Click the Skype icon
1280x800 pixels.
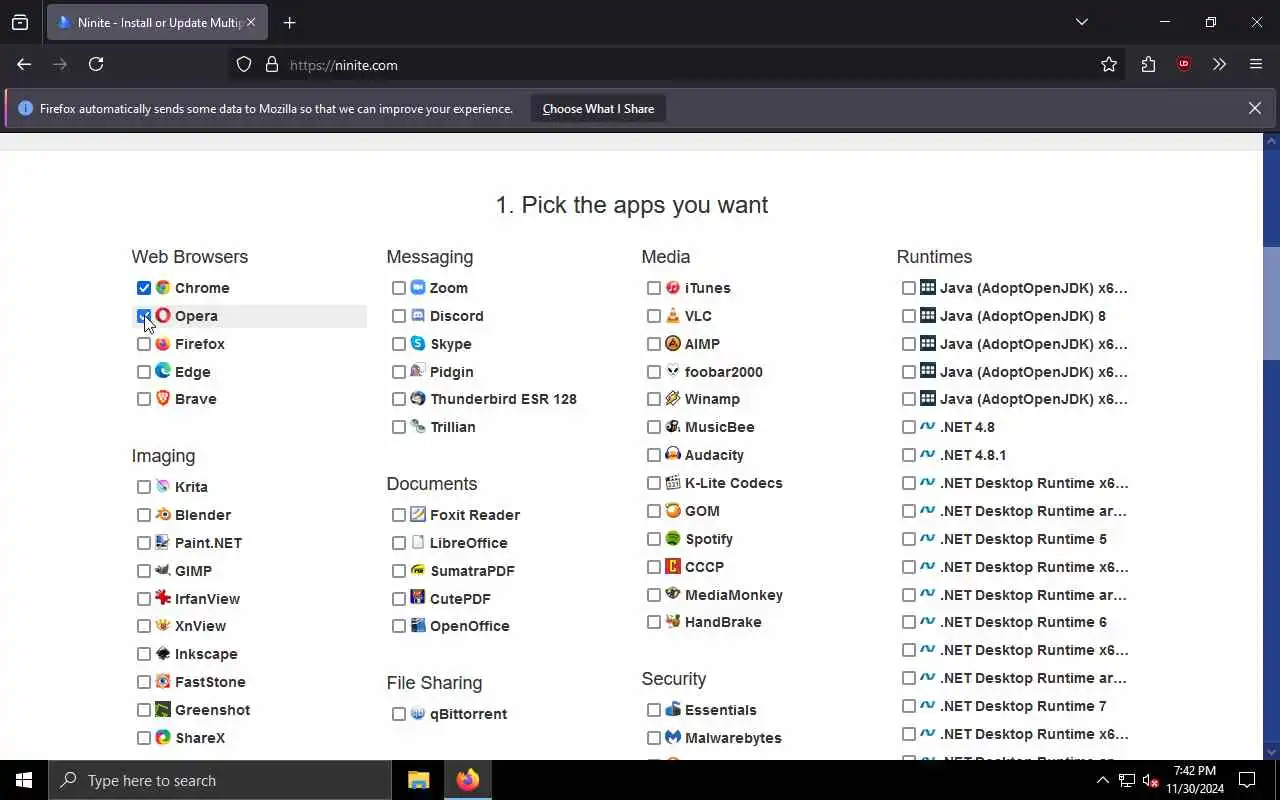pyautogui.click(x=418, y=344)
